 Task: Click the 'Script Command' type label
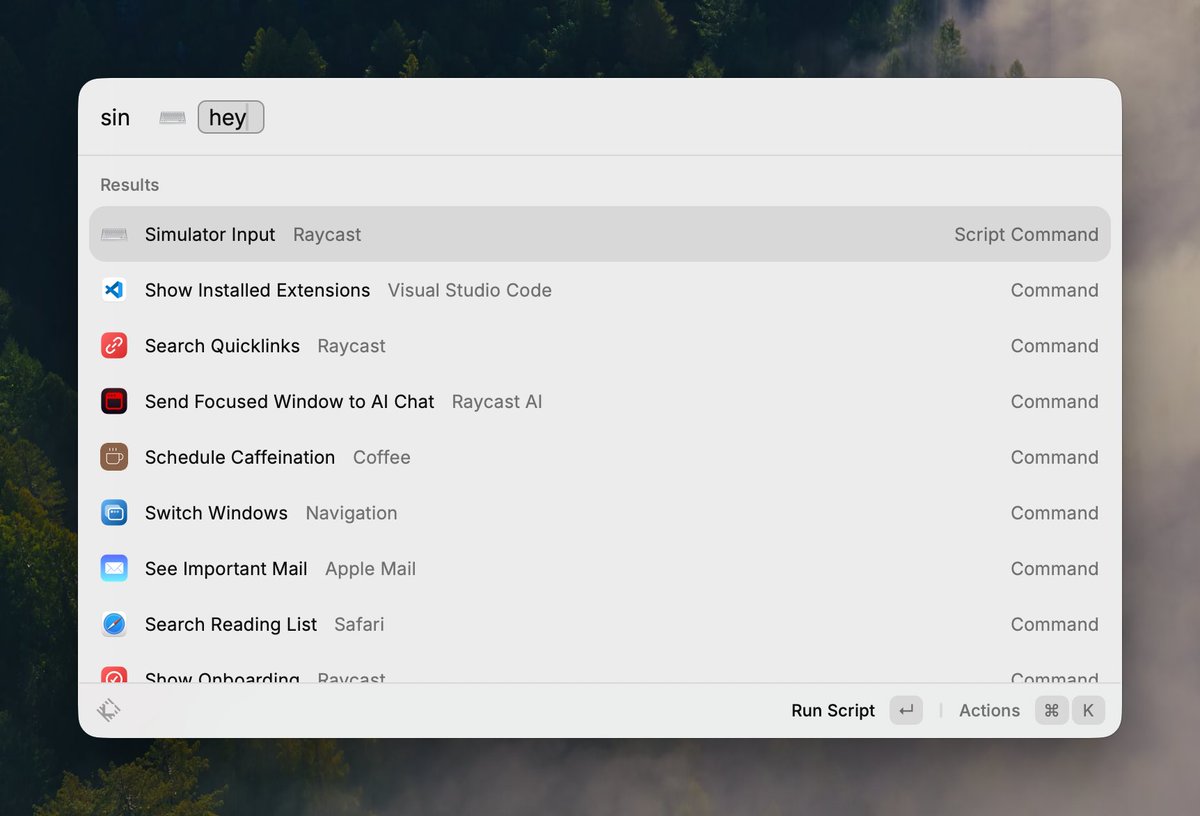(x=1026, y=234)
